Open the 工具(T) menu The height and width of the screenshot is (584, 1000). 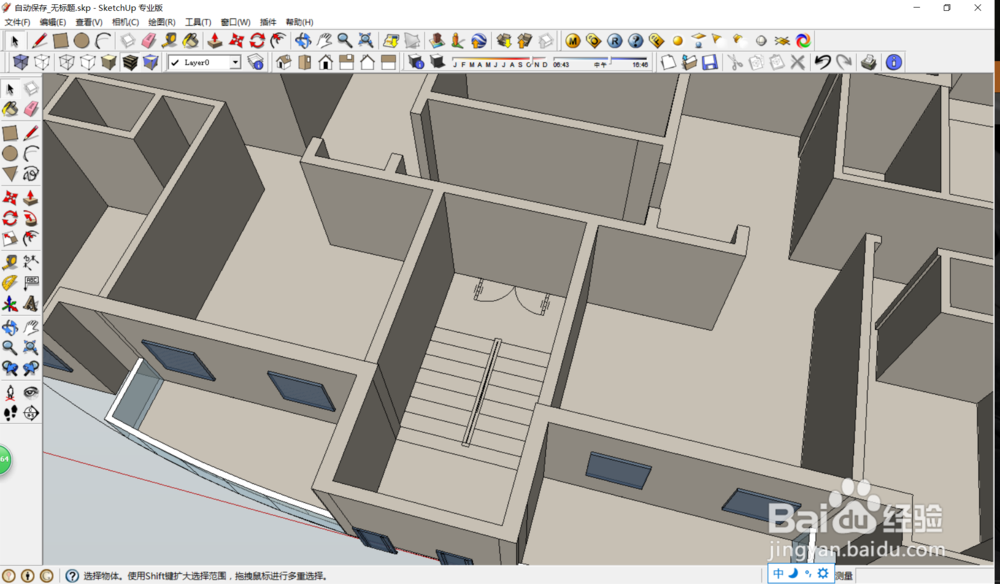click(198, 22)
